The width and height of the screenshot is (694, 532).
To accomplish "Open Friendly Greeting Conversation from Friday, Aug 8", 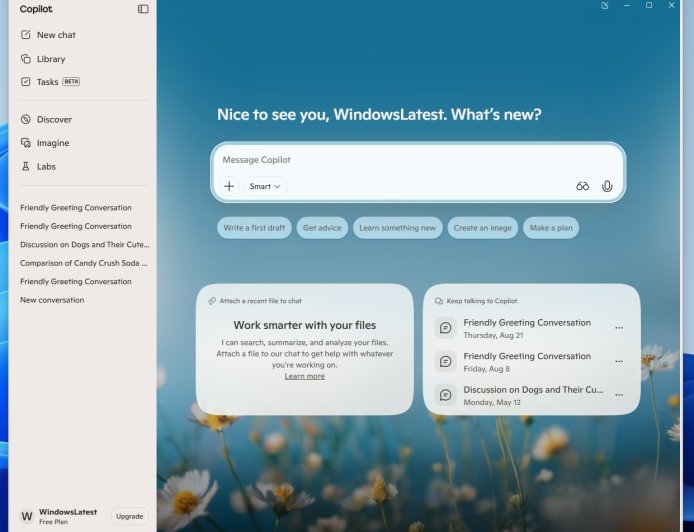I will coord(527,362).
